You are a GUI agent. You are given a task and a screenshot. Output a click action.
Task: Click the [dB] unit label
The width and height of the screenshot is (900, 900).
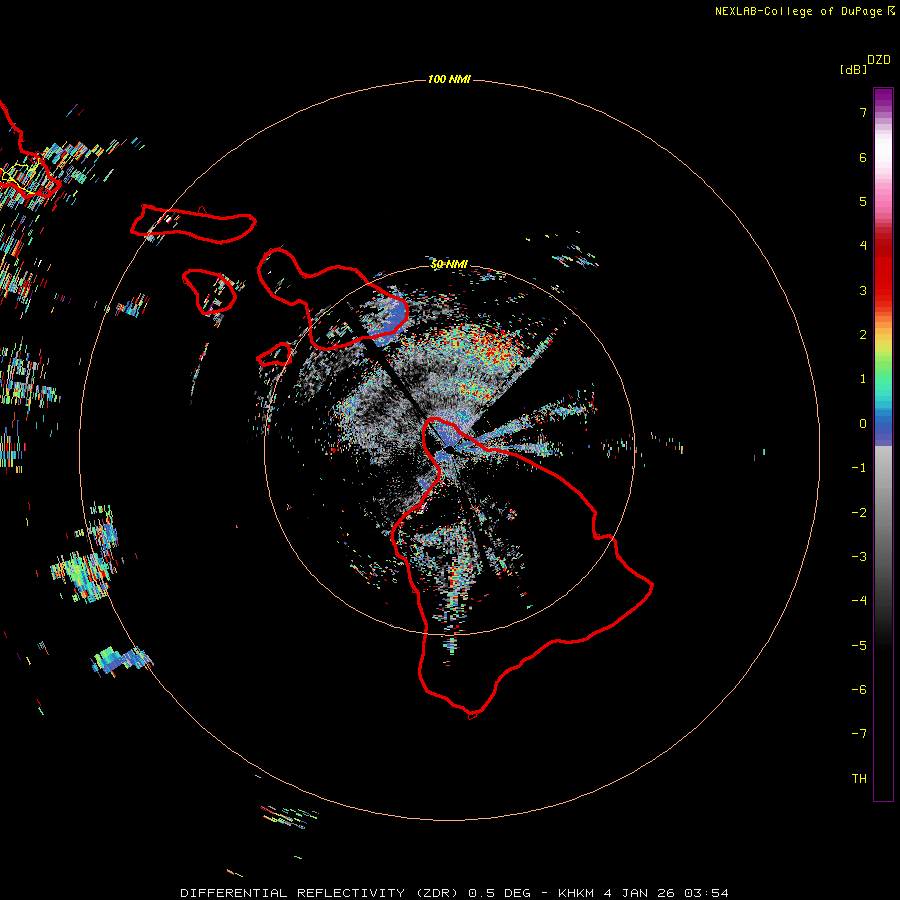click(853, 69)
